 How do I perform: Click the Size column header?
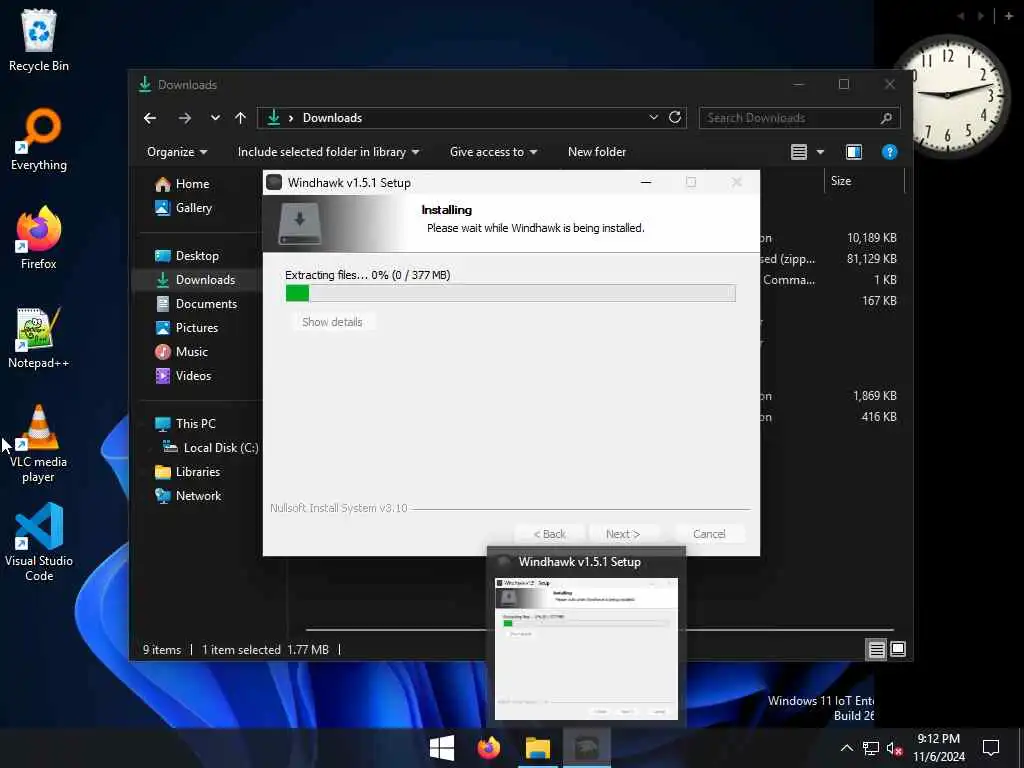click(864, 182)
